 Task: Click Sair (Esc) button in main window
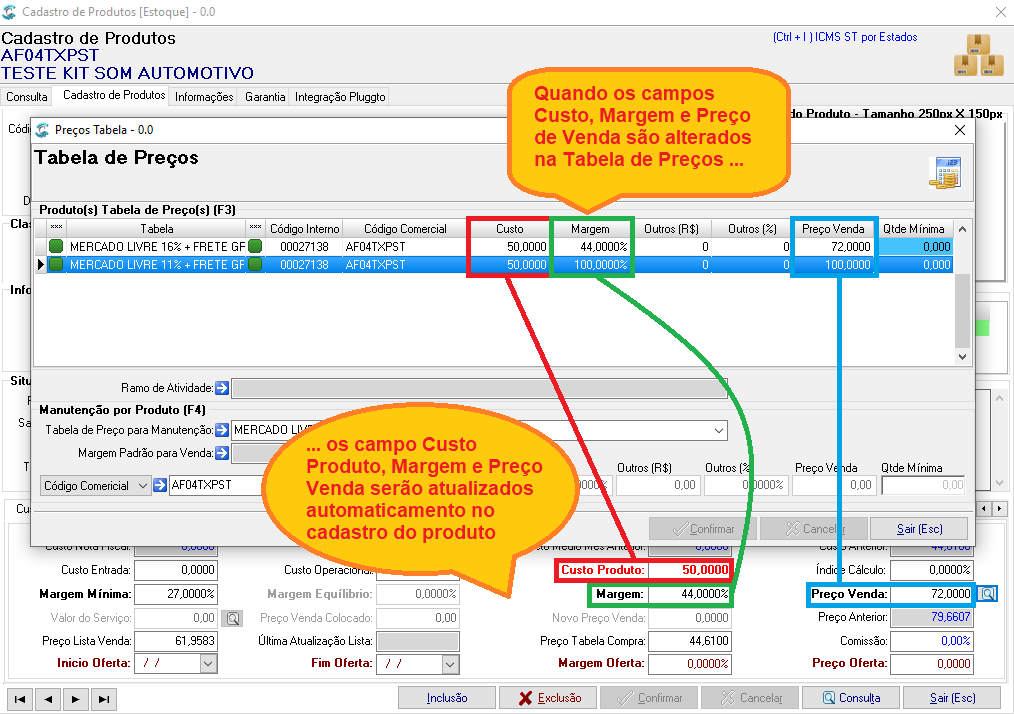pyautogui.click(x=952, y=698)
